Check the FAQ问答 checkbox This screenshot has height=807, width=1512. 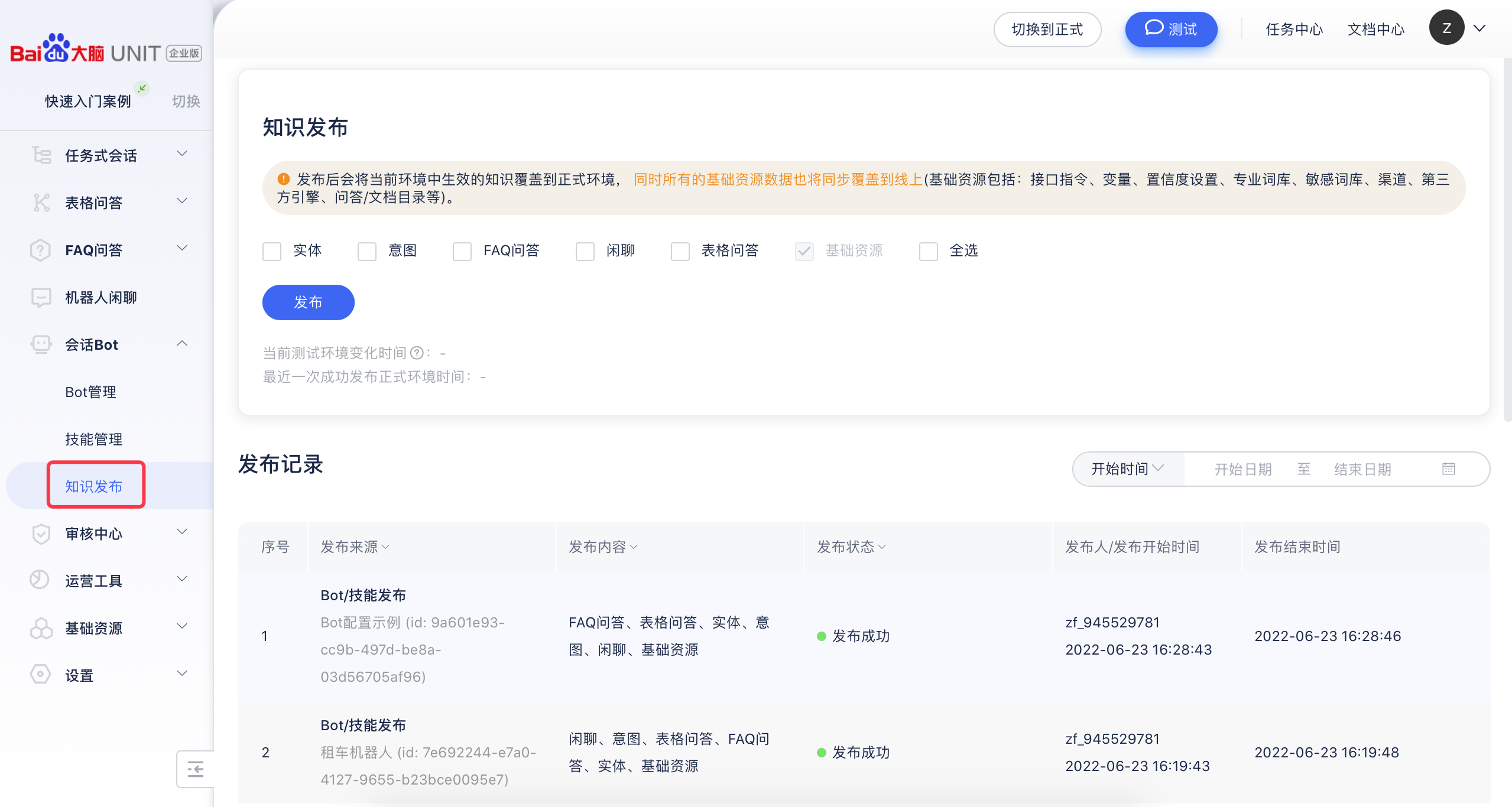tap(462, 251)
